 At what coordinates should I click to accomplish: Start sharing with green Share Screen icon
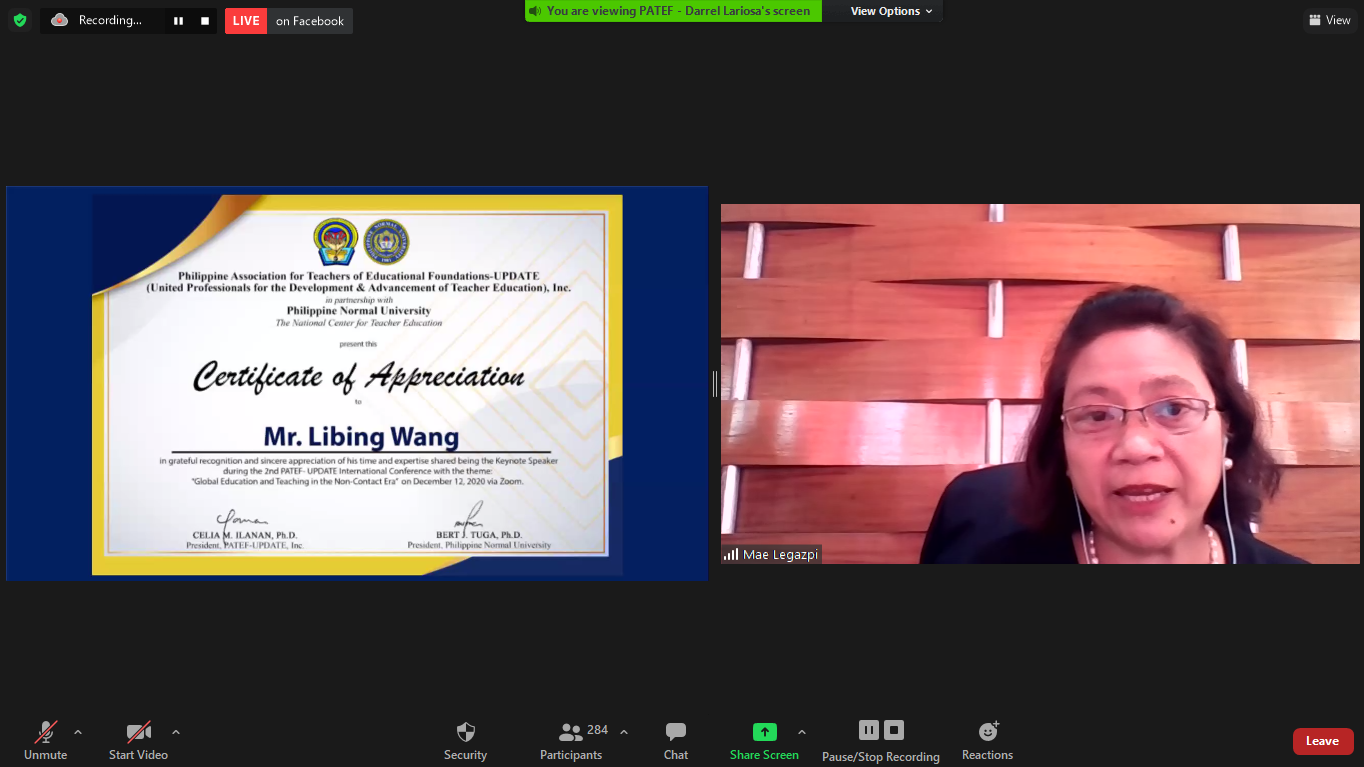pyautogui.click(x=764, y=732)
